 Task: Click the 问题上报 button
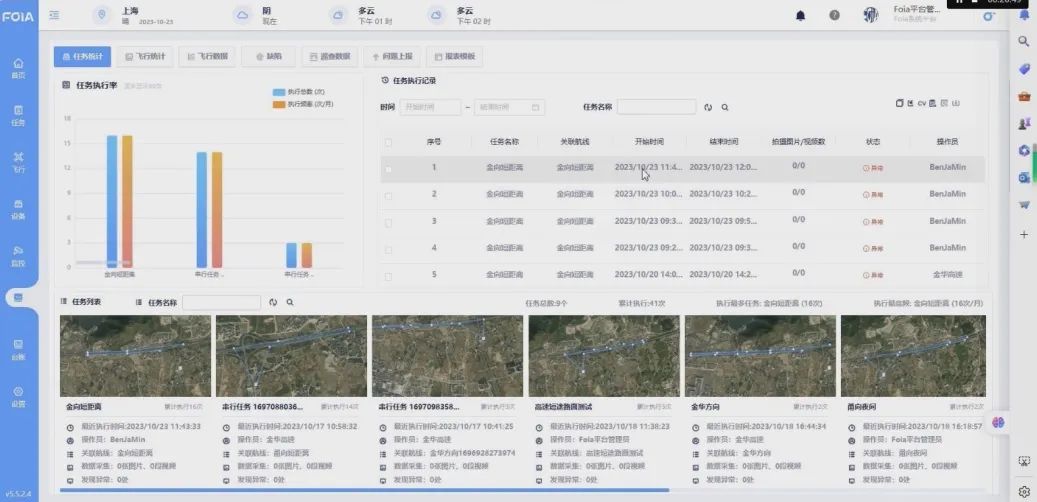point(391,57)
